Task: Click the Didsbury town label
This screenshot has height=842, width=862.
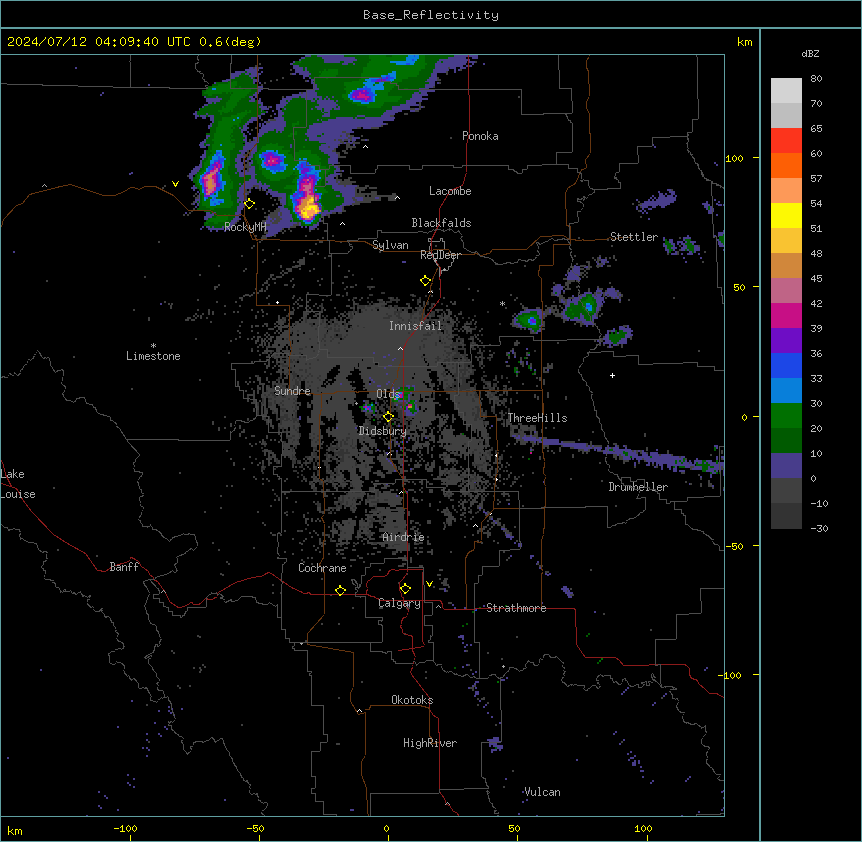Action: 383,431
